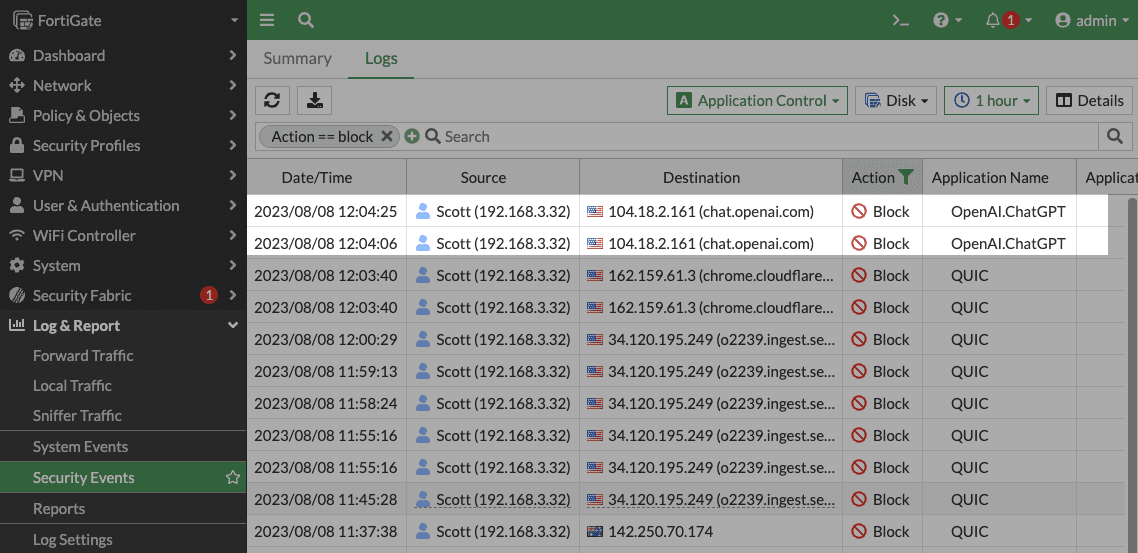Open Reports page

coord(59,508)
